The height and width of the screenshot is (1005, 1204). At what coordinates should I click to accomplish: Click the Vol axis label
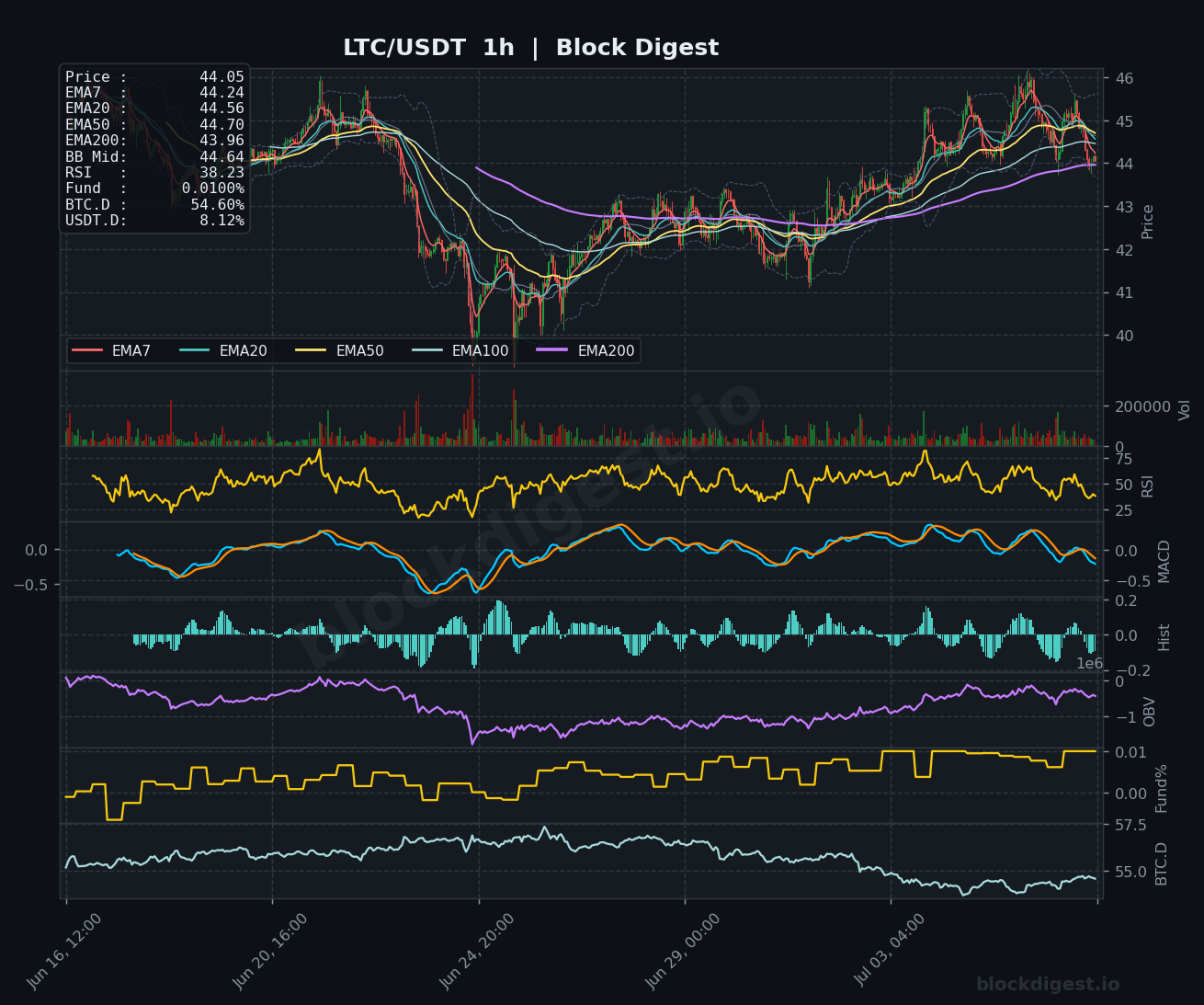(1184, 410)
